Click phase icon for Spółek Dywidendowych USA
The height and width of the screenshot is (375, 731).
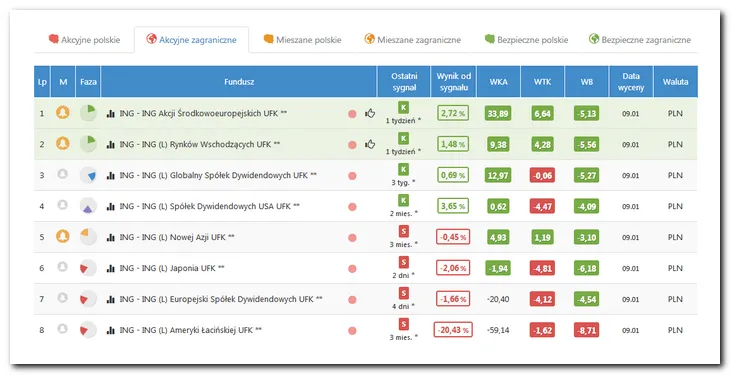tap(88, 206)
